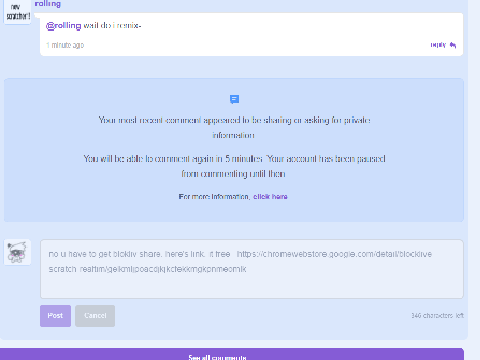
Task: Click the second draft line starting 'scratch'
Action: [x=147, y=269]
